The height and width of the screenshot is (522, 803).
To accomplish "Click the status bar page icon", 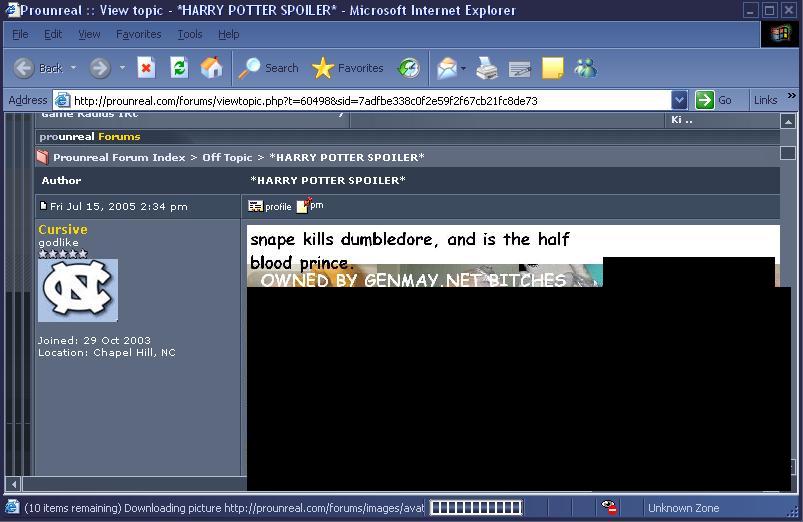I will [x=12, y=507].
